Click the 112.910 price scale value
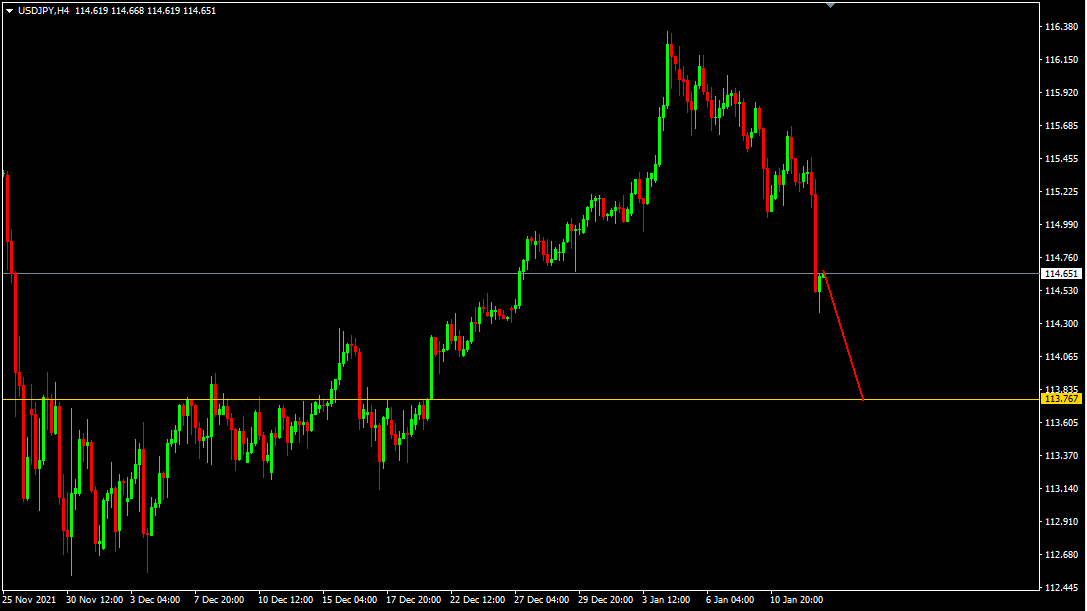This screenshot has height=611, width=1087. [1061, 522]
